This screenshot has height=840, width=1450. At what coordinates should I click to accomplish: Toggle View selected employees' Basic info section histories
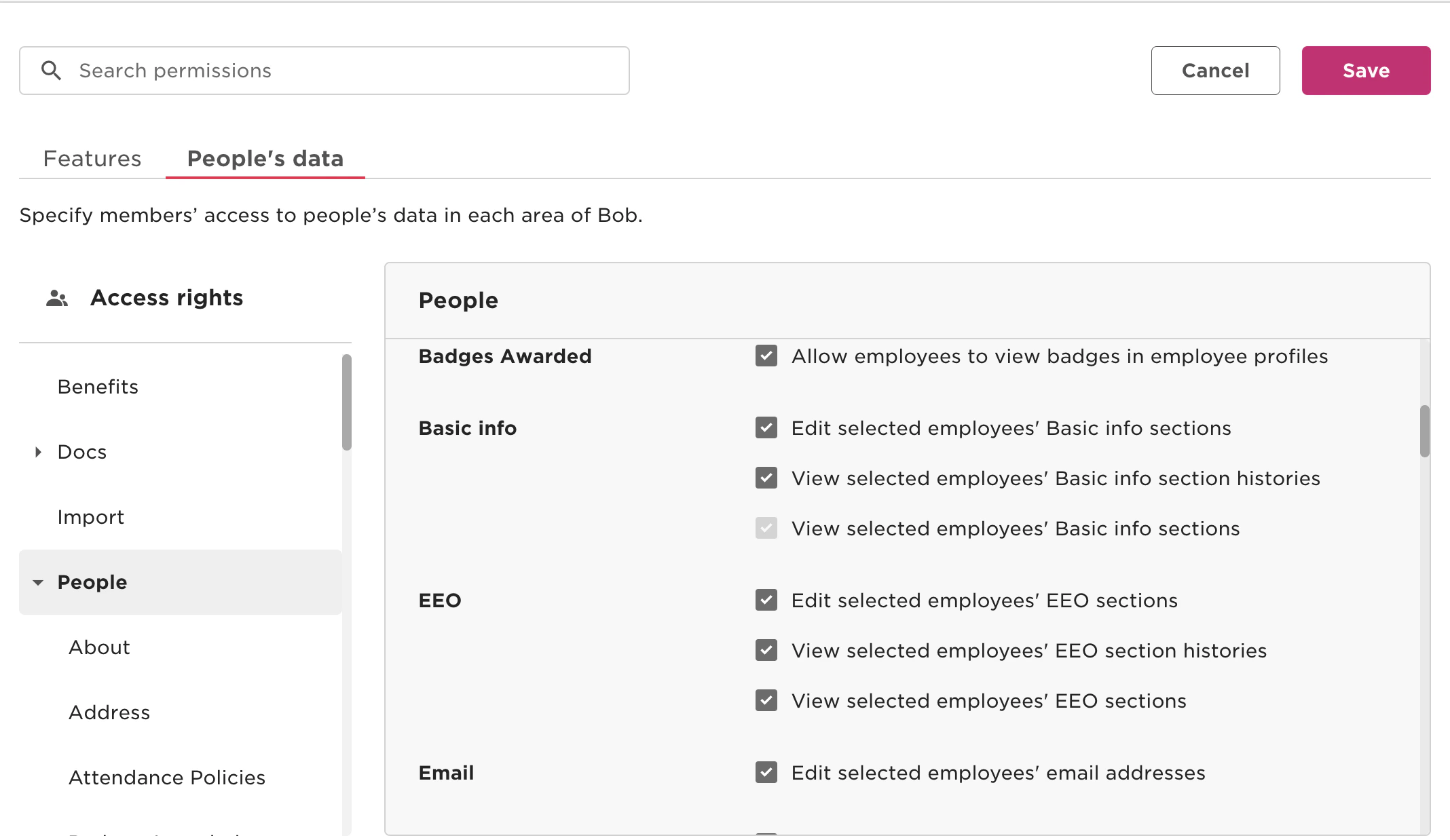766,478
